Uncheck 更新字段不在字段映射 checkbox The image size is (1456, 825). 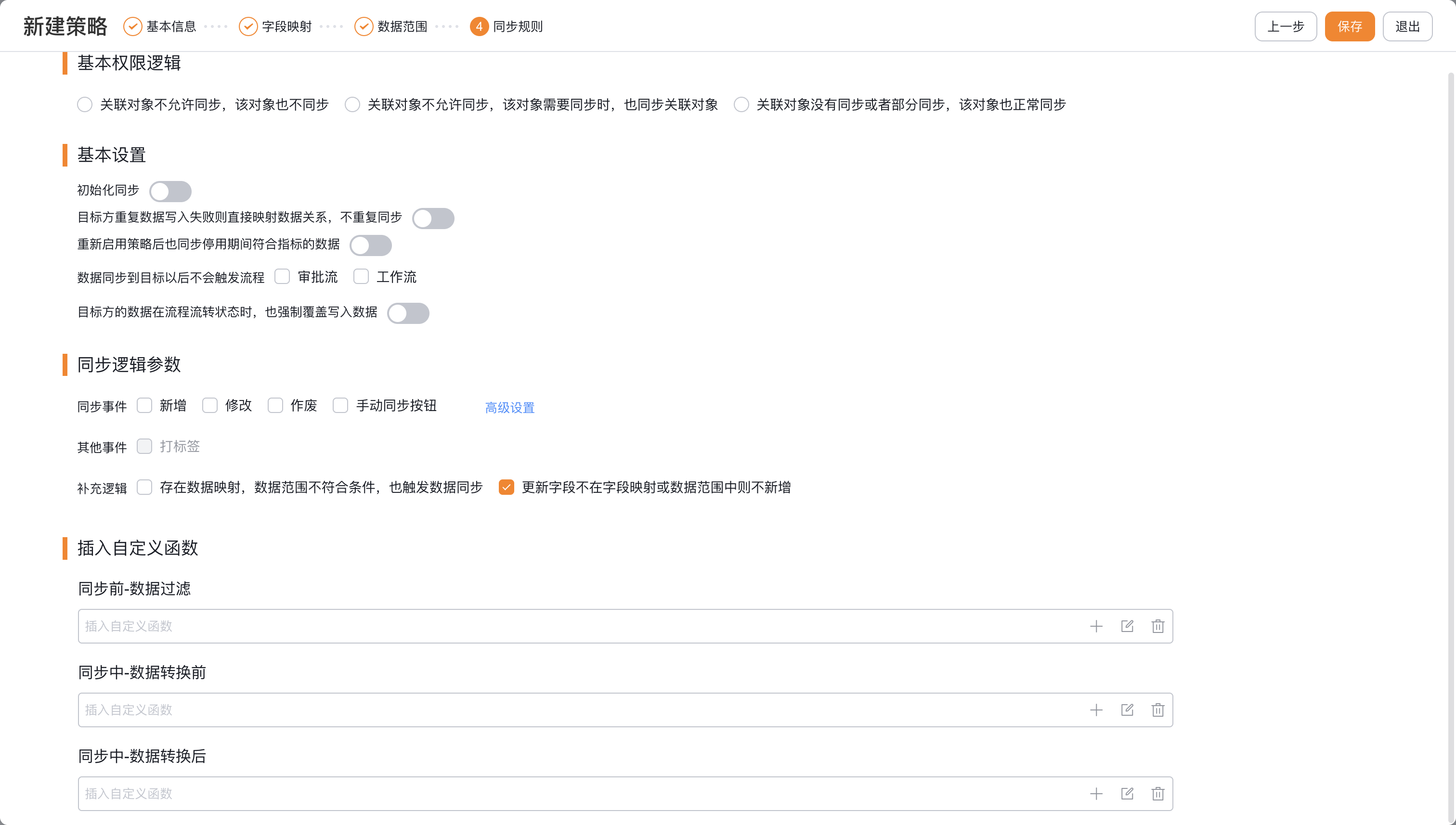pyautogui.click(x=507, y=487)
